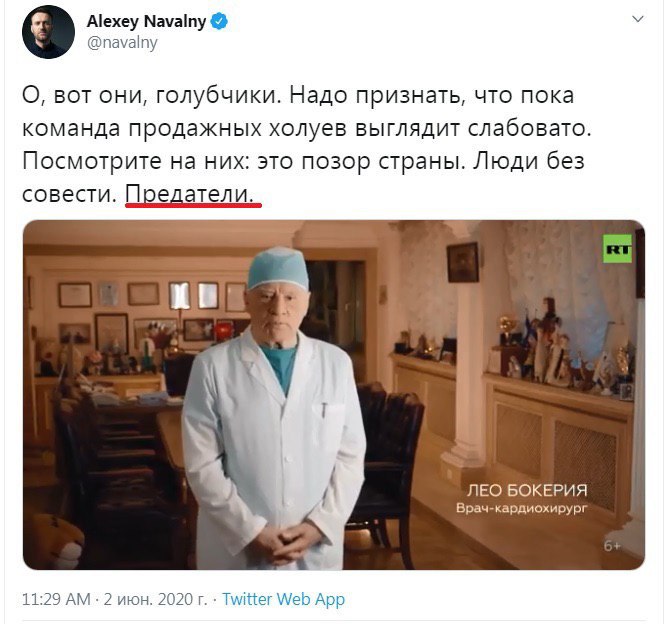This screenshot has height=624, width=664.
Task: Select the word Посмотрите in tweet text
Action: point(92,161)
